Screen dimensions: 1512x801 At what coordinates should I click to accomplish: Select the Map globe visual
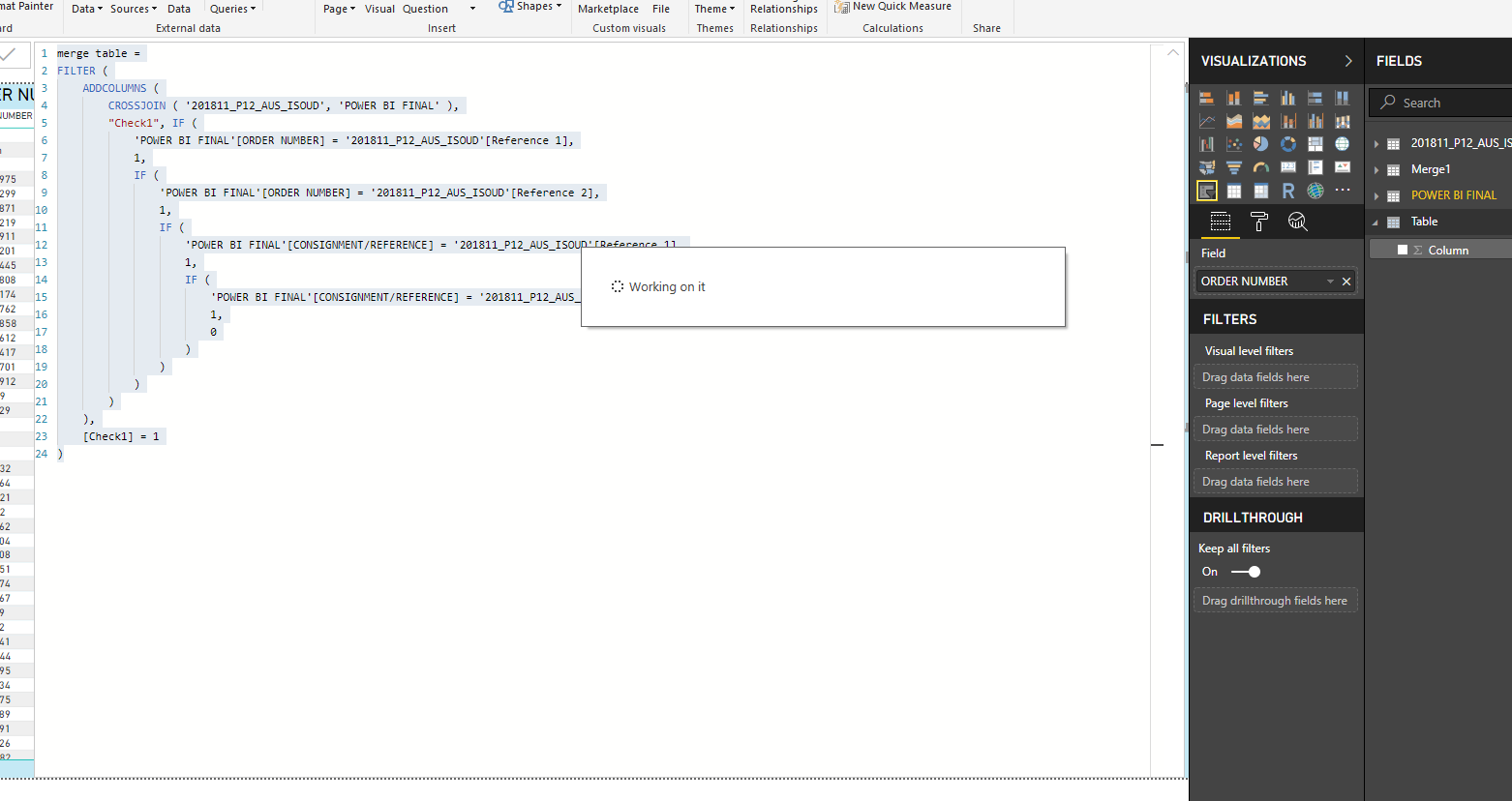tap(1343, 144)
